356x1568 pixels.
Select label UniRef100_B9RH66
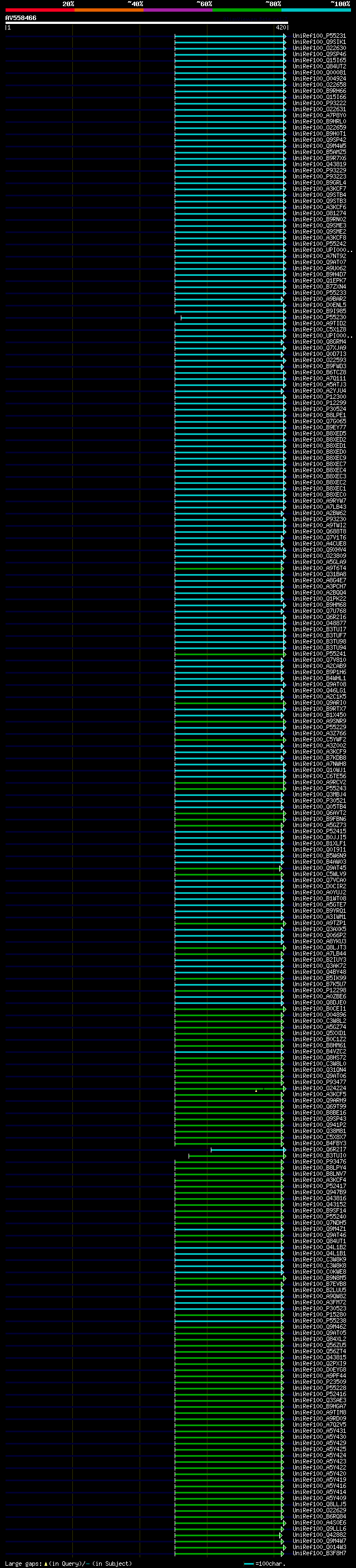pos(319,91)
